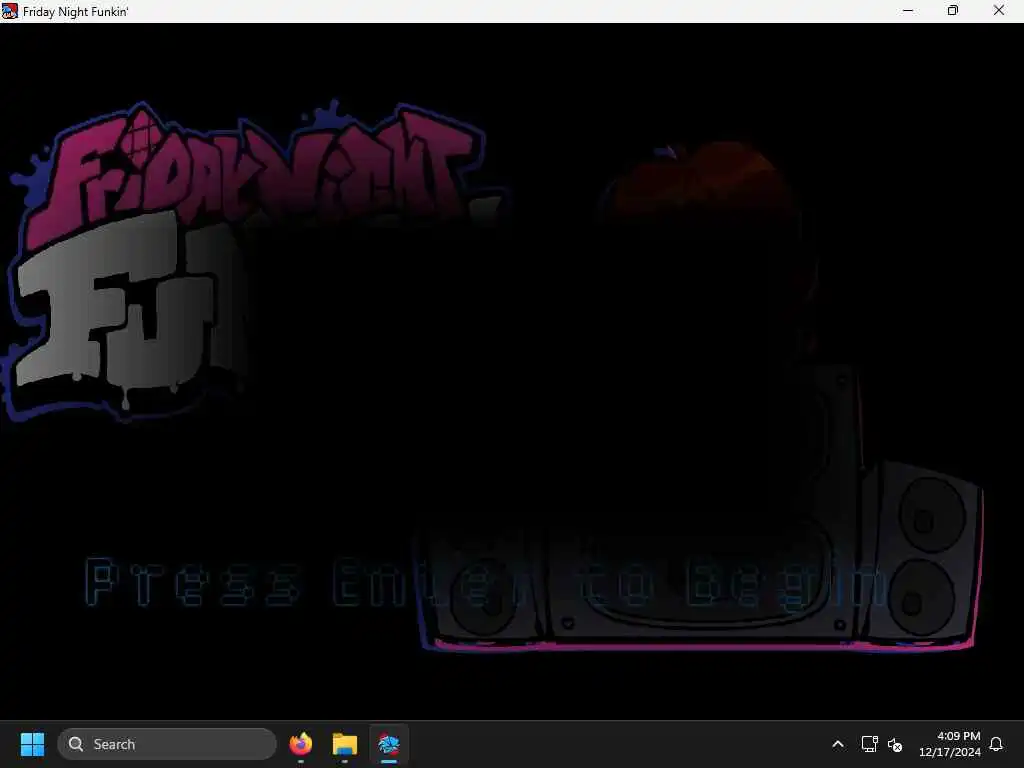Screen dimensions: 1024x768
Task: Open the notifications bell icon
Action: [x=996, y=744]
